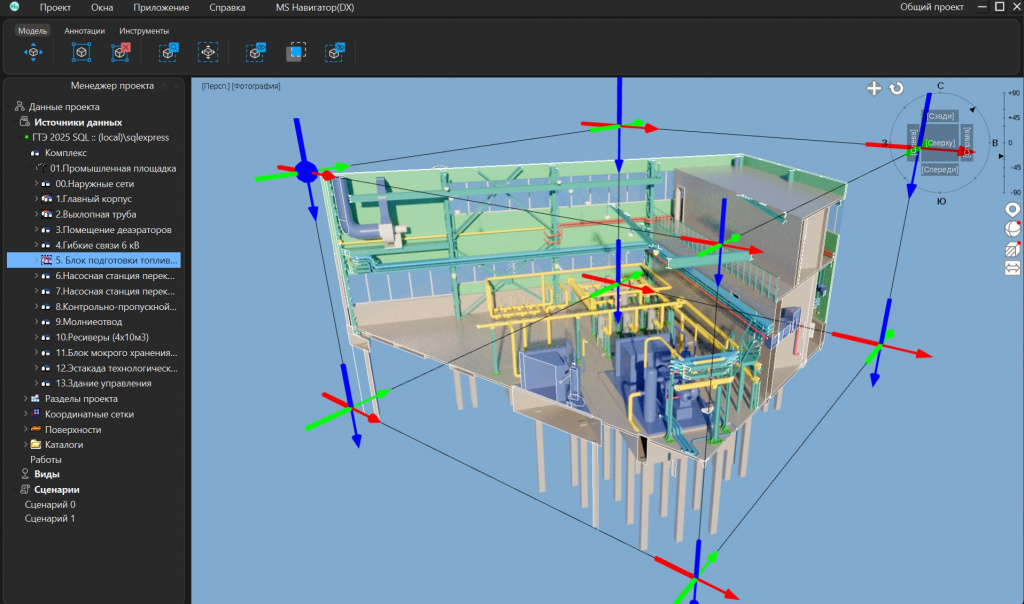Click the section cube icon on right edge
The image size is (1024, 604).
(x=1012, y=249)
